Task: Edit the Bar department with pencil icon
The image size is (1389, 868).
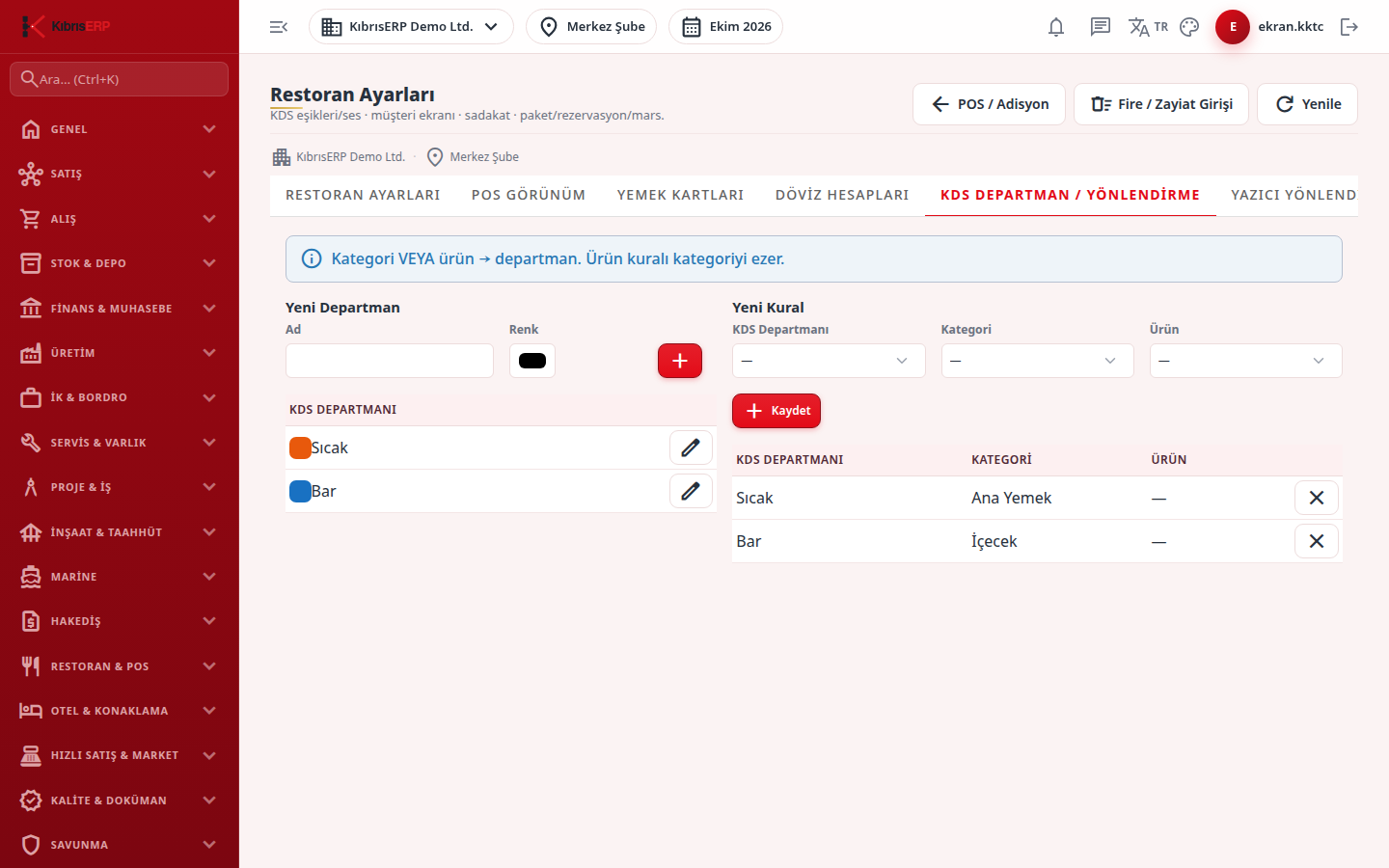Action: coord(691,491)
